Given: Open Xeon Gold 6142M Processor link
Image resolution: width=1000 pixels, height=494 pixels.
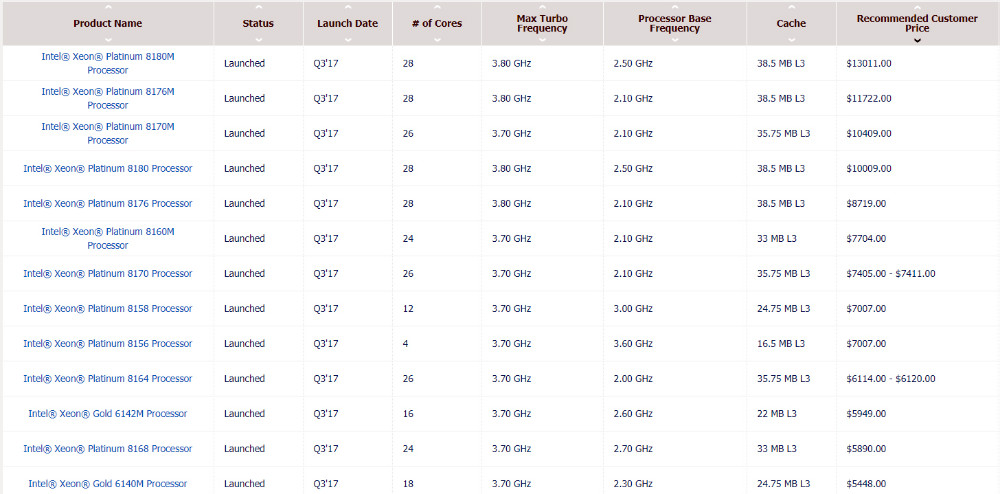Looking at the screenshot, I should (x=108, y=414).
